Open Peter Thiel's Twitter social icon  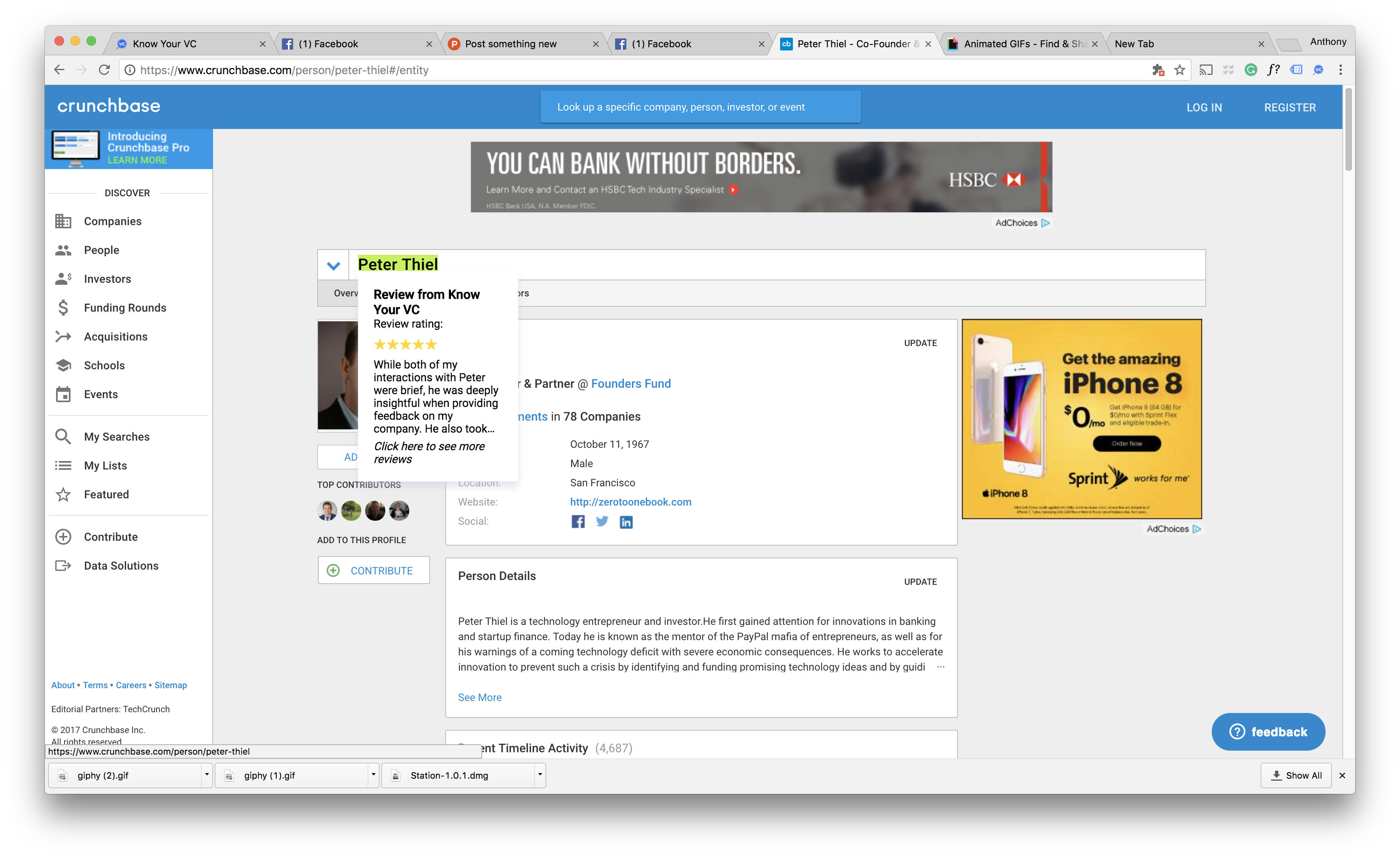602,521
